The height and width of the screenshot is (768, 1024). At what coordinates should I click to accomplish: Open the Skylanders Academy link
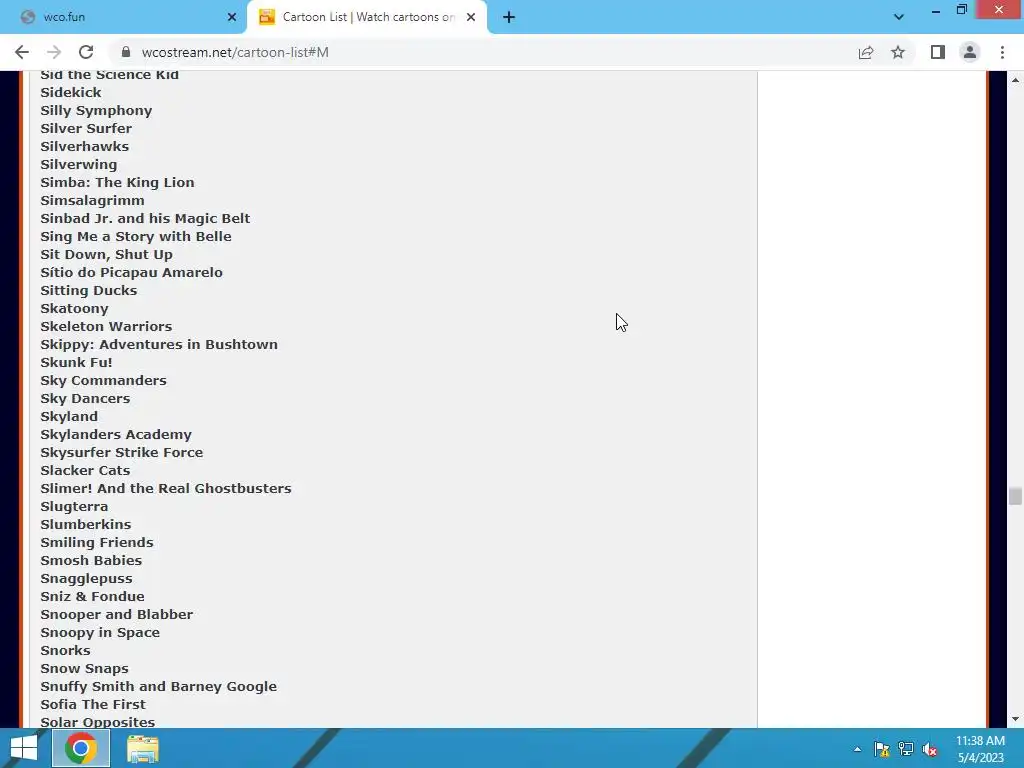pyautogui.click(x=116, y=435)
